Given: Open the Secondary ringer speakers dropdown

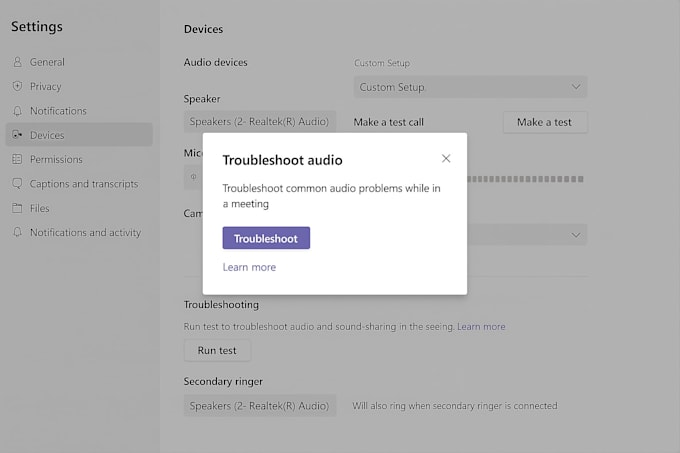Looking at the screenshot, I should 260,406.
